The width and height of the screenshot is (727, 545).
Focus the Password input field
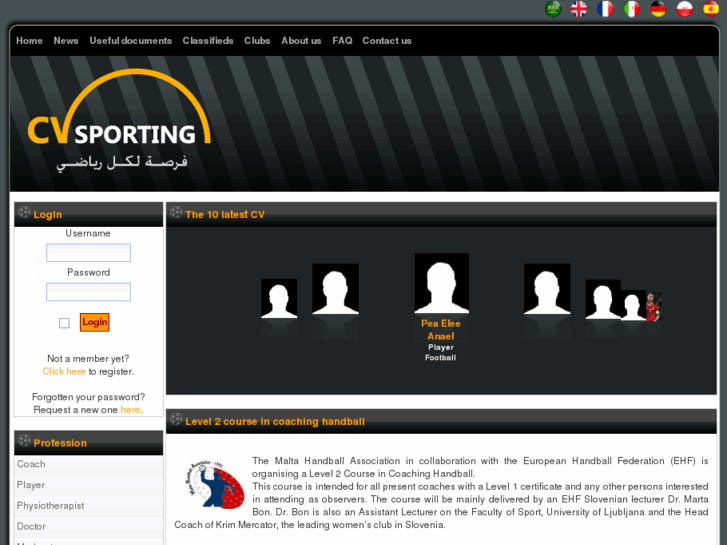click(89, 292)
